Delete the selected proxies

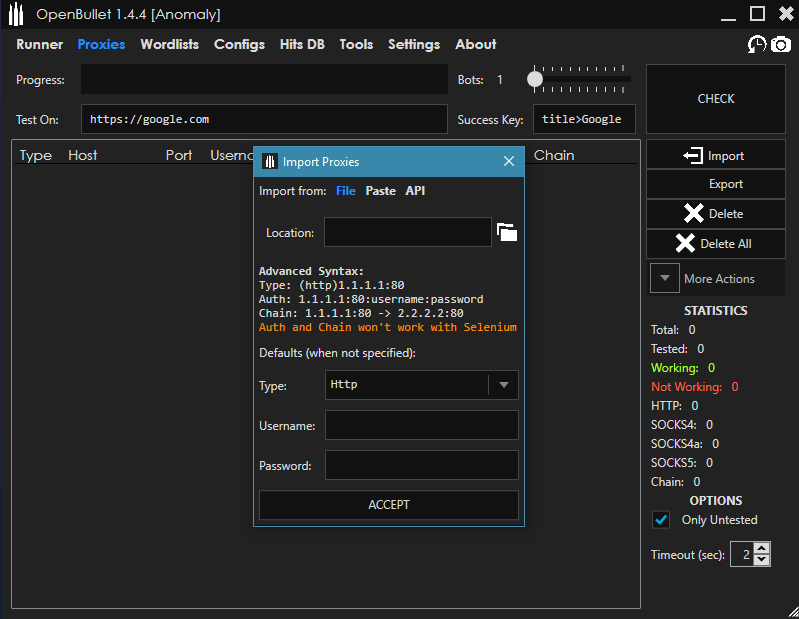[715, 213]
